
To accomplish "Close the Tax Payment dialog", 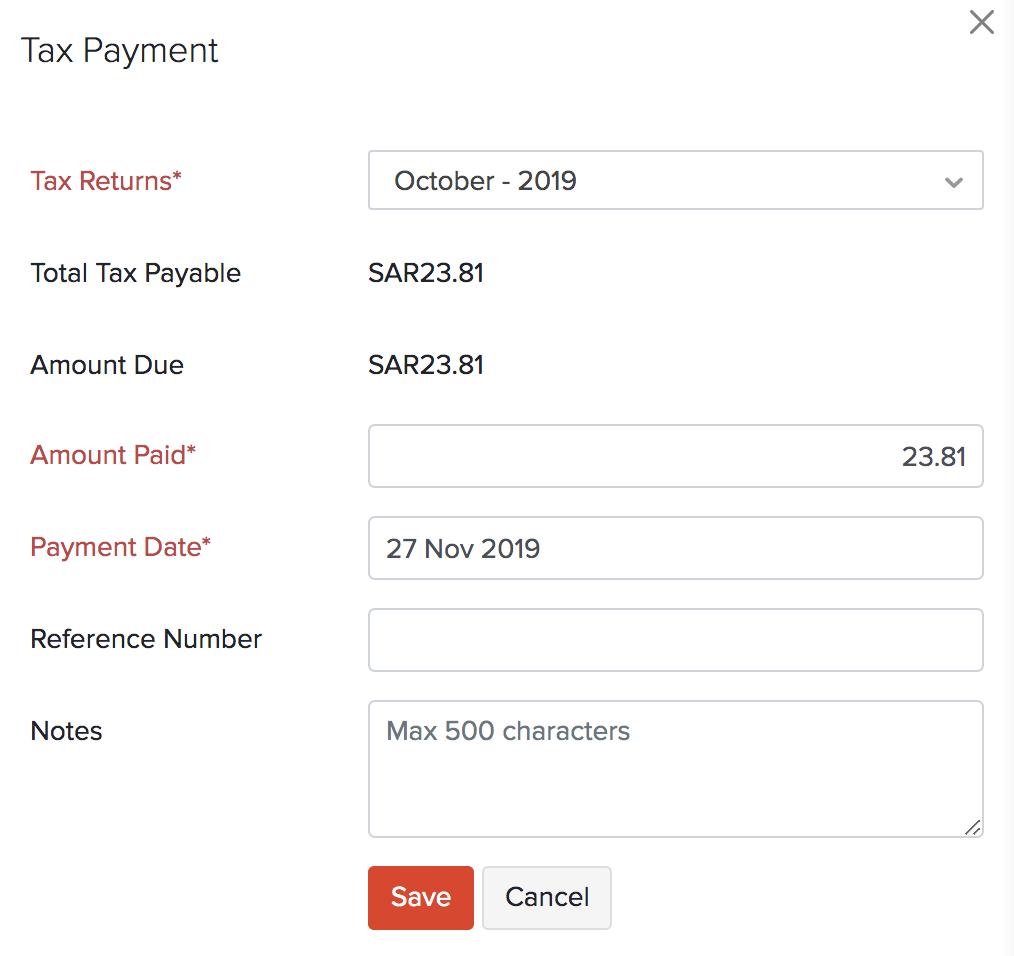I will (x=981, y=22).
